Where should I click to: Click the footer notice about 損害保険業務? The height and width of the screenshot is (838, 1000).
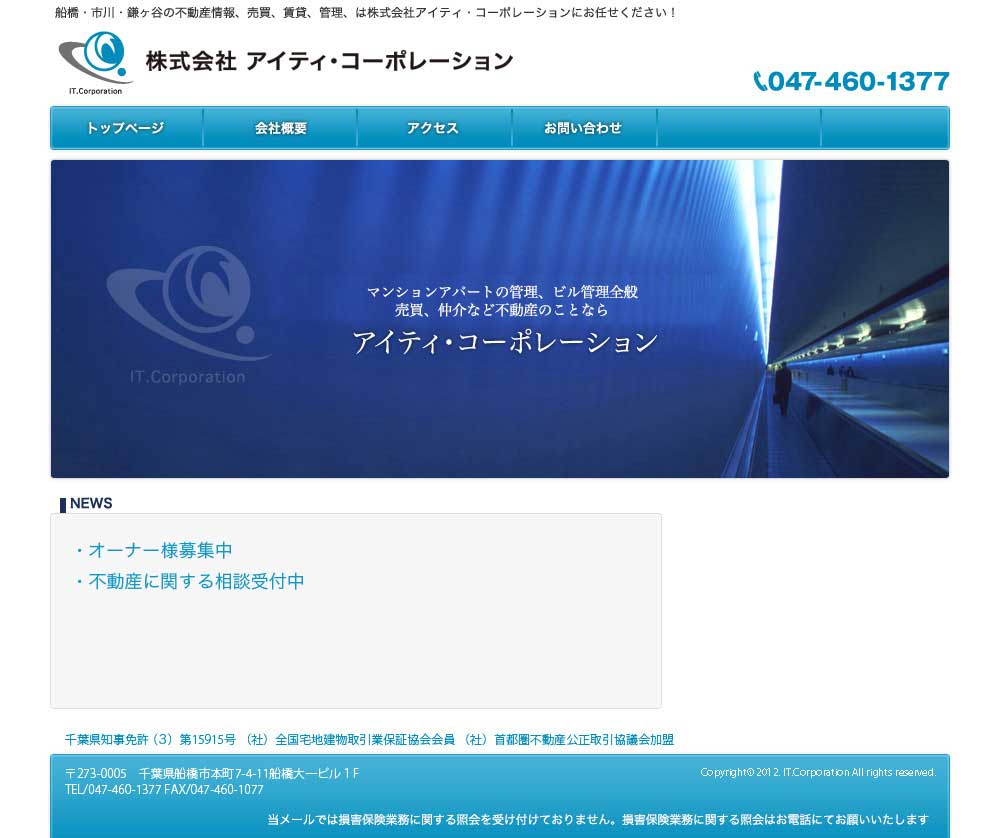click(x=598, y=820)
